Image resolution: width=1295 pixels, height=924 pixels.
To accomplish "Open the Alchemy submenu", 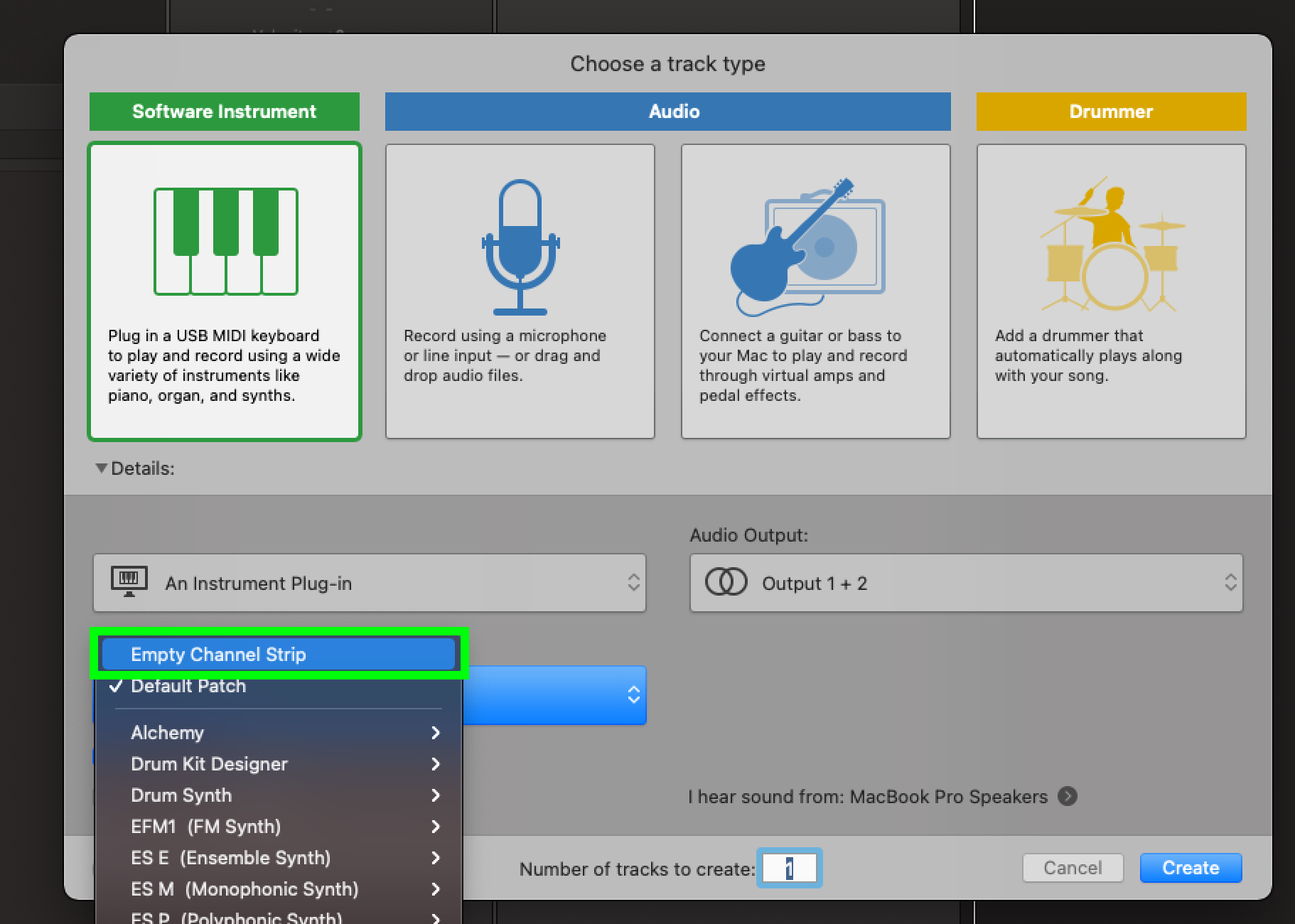I will pos(279,733).
